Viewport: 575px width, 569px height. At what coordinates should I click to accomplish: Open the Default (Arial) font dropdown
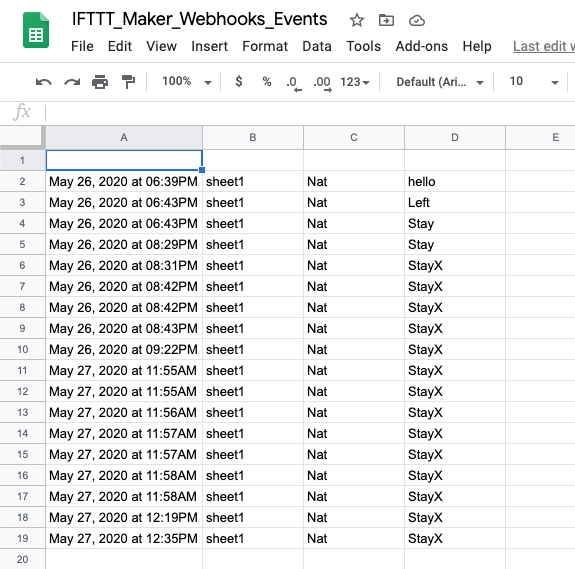440,82
